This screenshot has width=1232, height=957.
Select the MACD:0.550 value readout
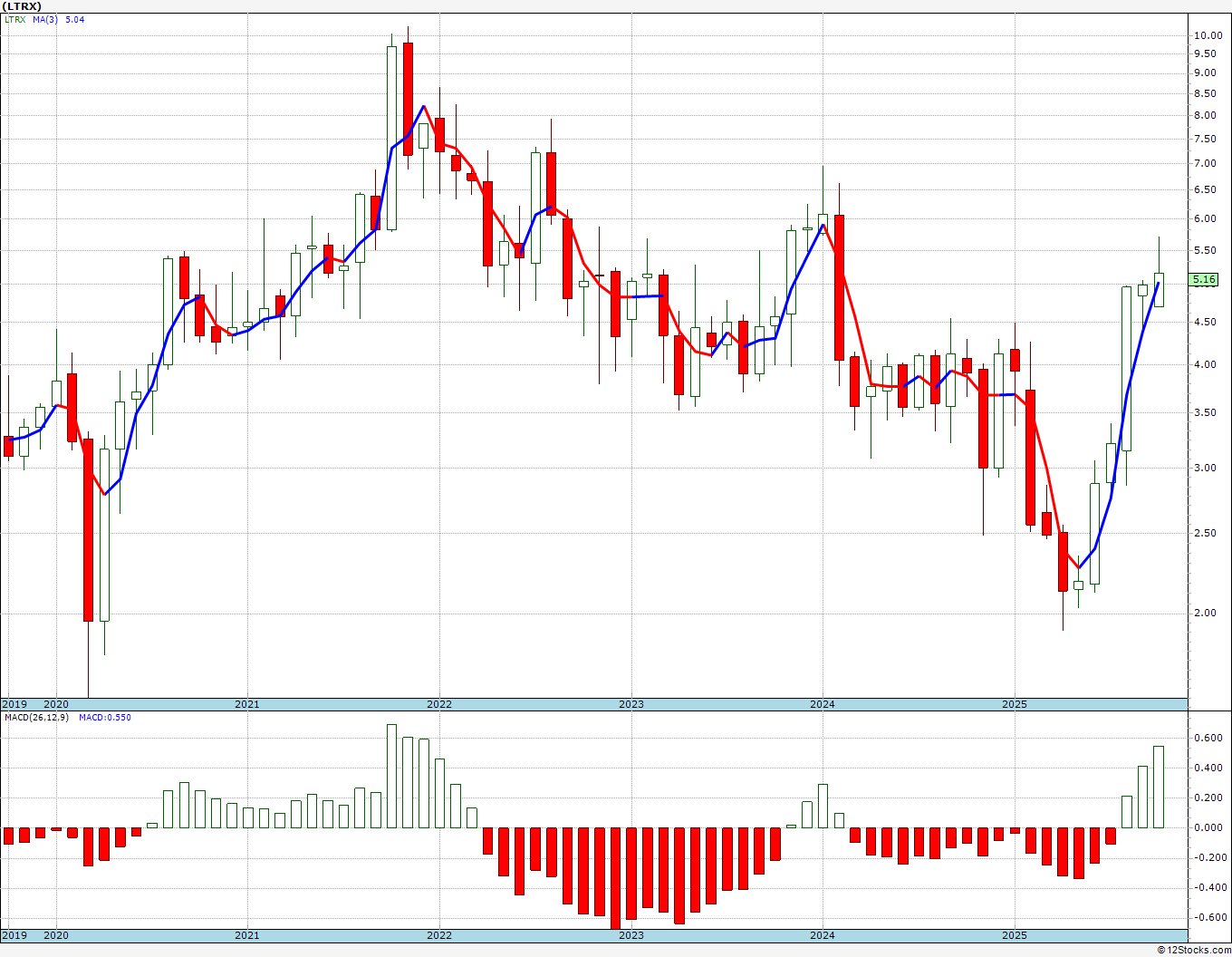104,717
